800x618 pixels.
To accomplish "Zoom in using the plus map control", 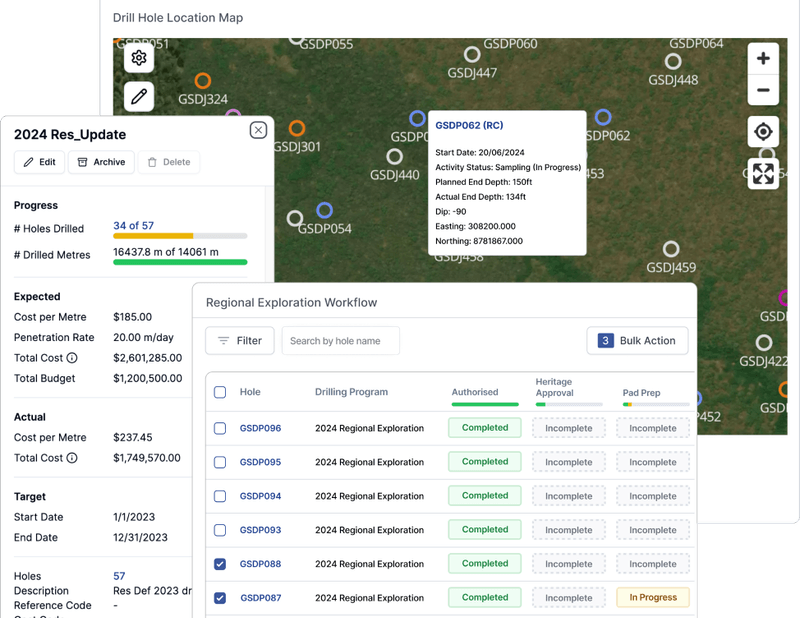I will (763, 58).
